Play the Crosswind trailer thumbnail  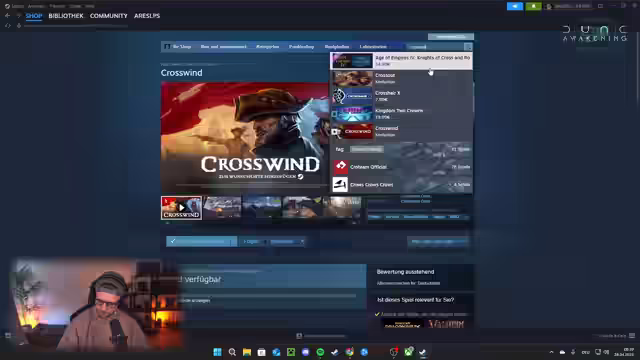click(181, 208)
